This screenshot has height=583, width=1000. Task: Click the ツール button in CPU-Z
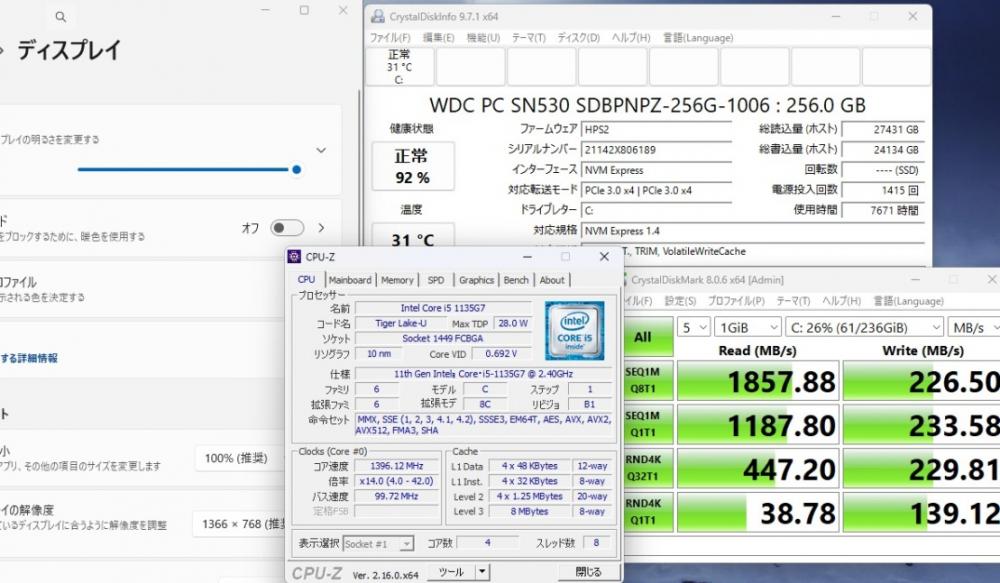tap(451, 572)
